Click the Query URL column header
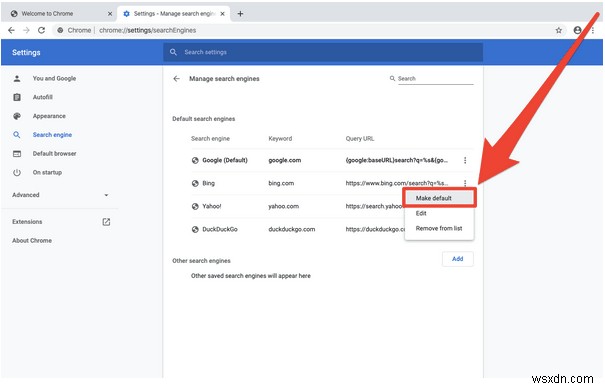Screen dimensions: 605x389 coord(360,139)
